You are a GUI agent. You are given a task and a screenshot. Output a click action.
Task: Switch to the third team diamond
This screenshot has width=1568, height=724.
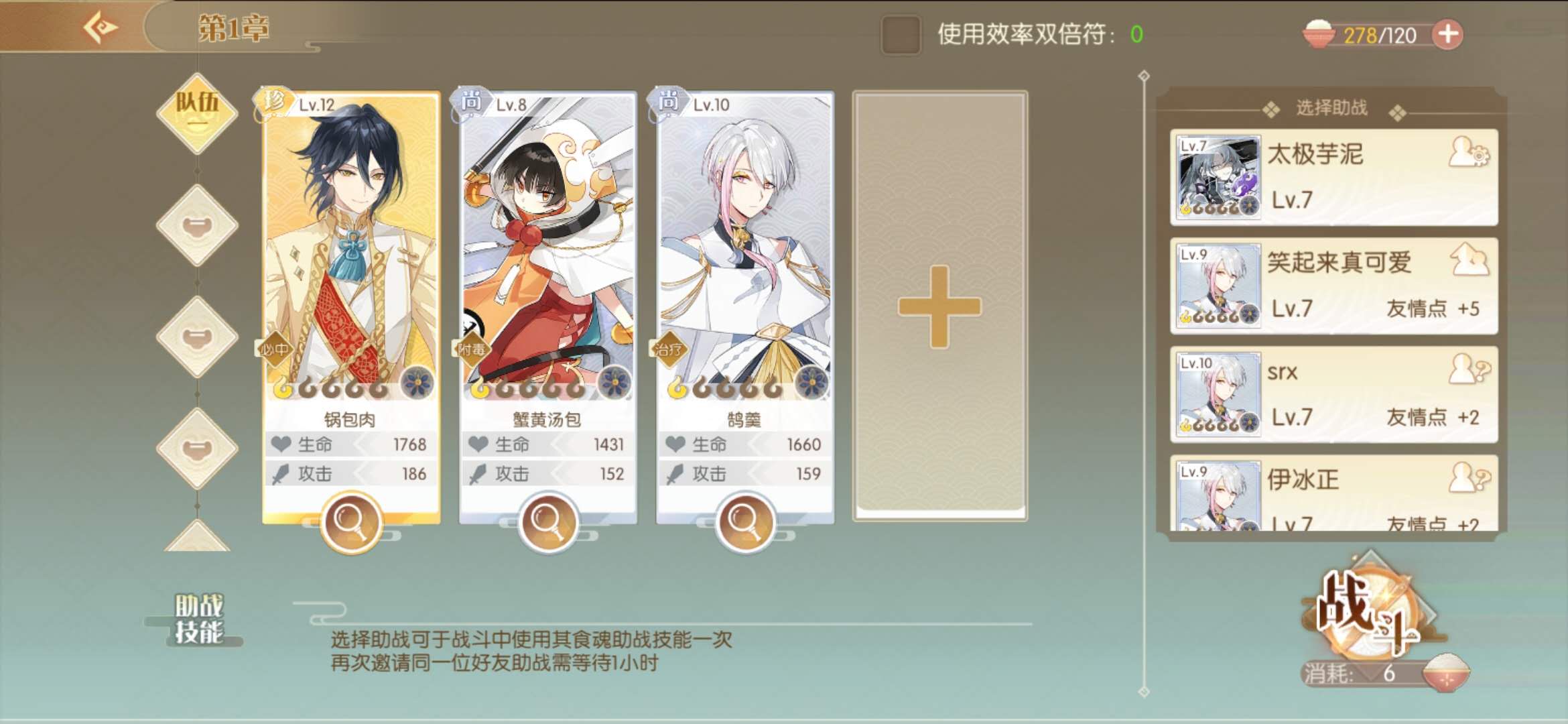pos(197,337)
